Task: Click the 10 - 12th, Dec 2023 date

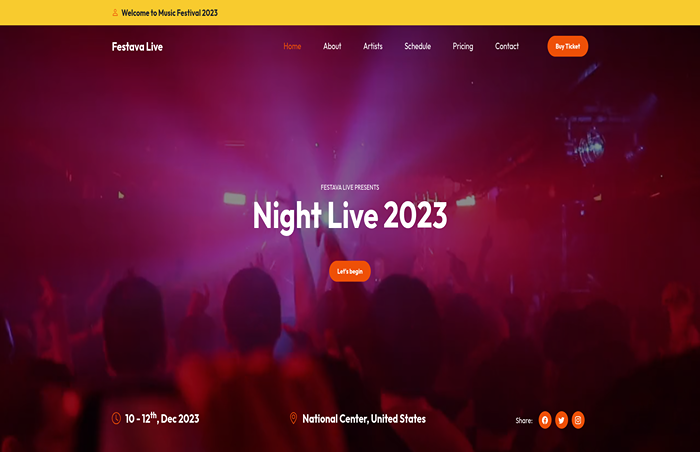Action: point(162,418)
